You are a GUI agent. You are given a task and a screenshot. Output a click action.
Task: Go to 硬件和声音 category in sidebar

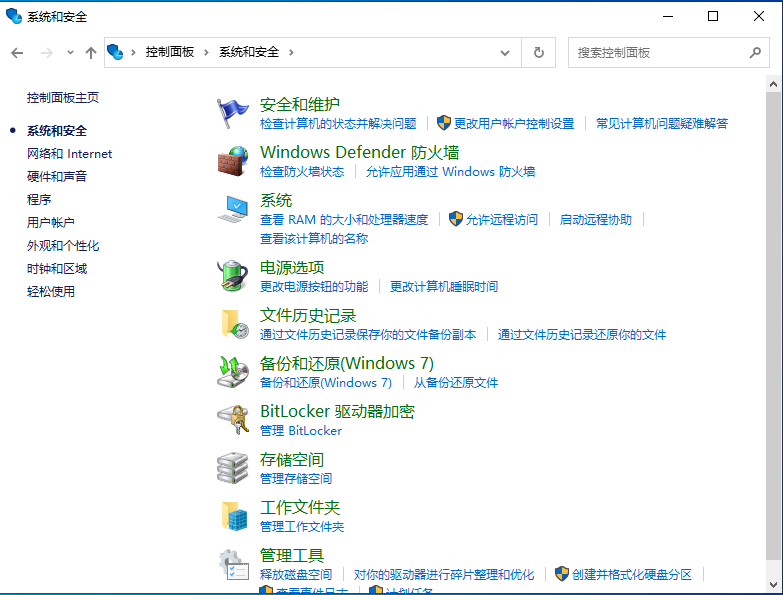(x=57, y=177)
